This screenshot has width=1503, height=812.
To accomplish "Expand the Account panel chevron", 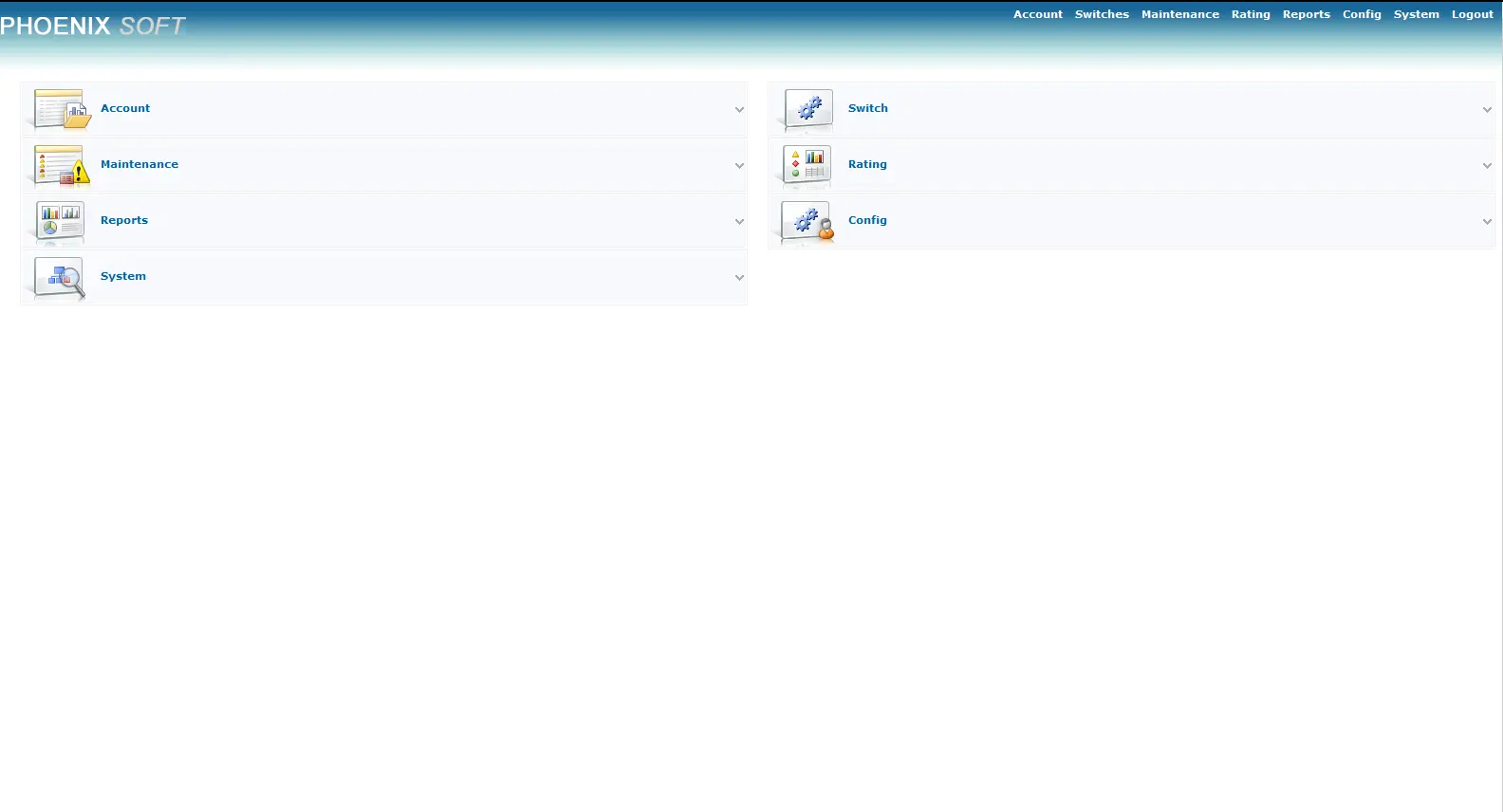I will [x=739, y=110].
